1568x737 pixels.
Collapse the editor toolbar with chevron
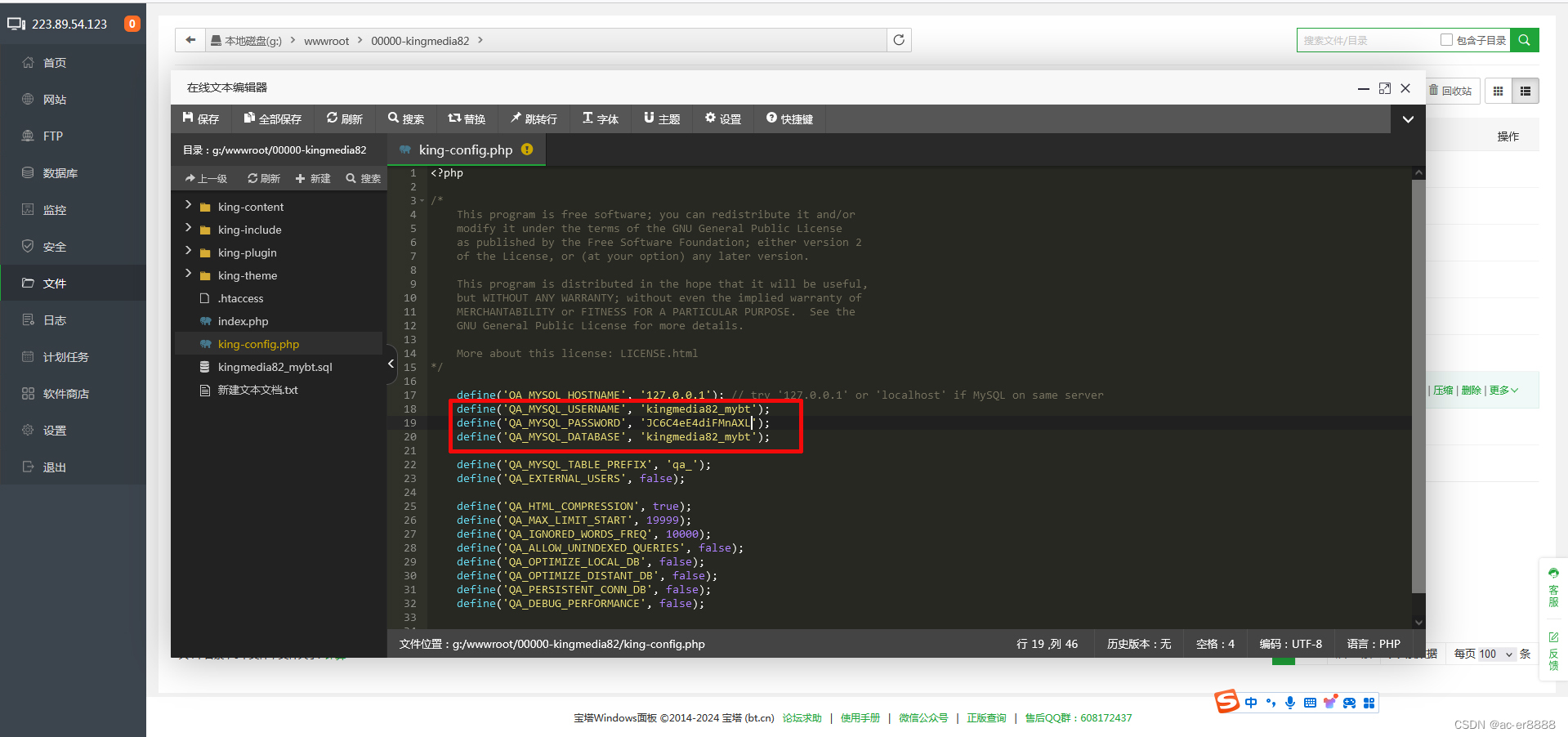(1408, 119)
